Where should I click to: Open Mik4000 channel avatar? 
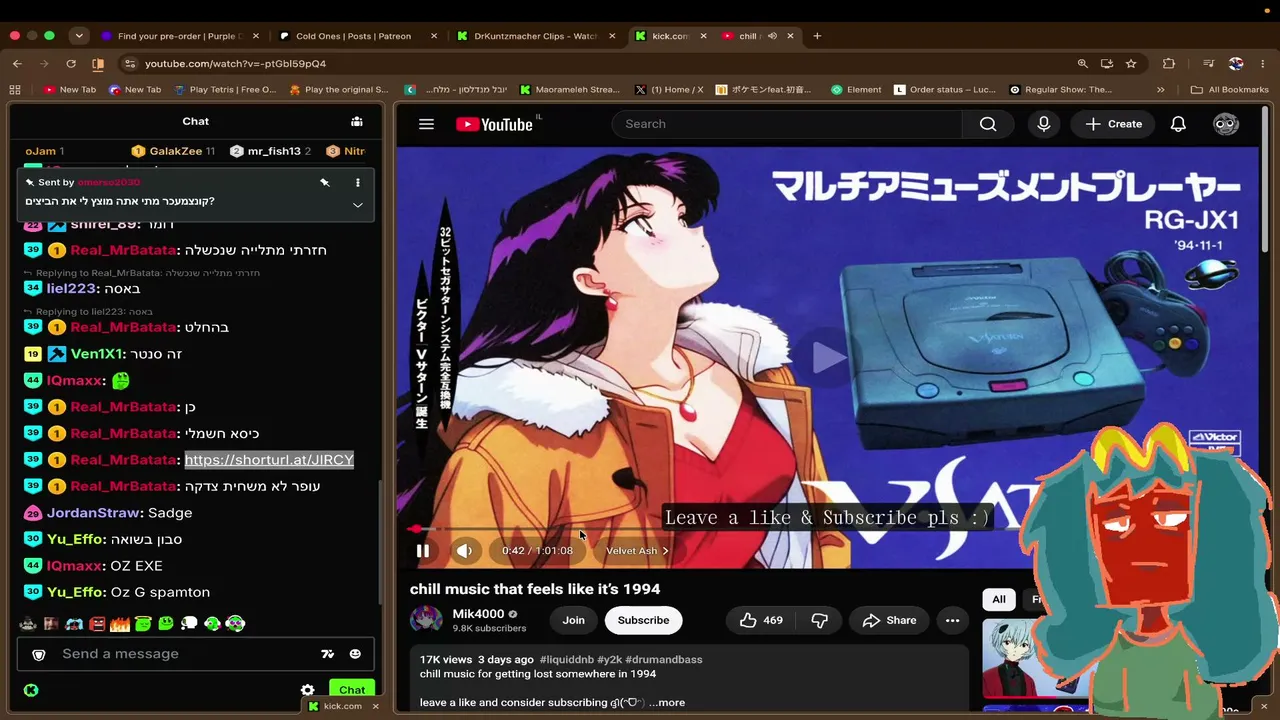point(426,620)
